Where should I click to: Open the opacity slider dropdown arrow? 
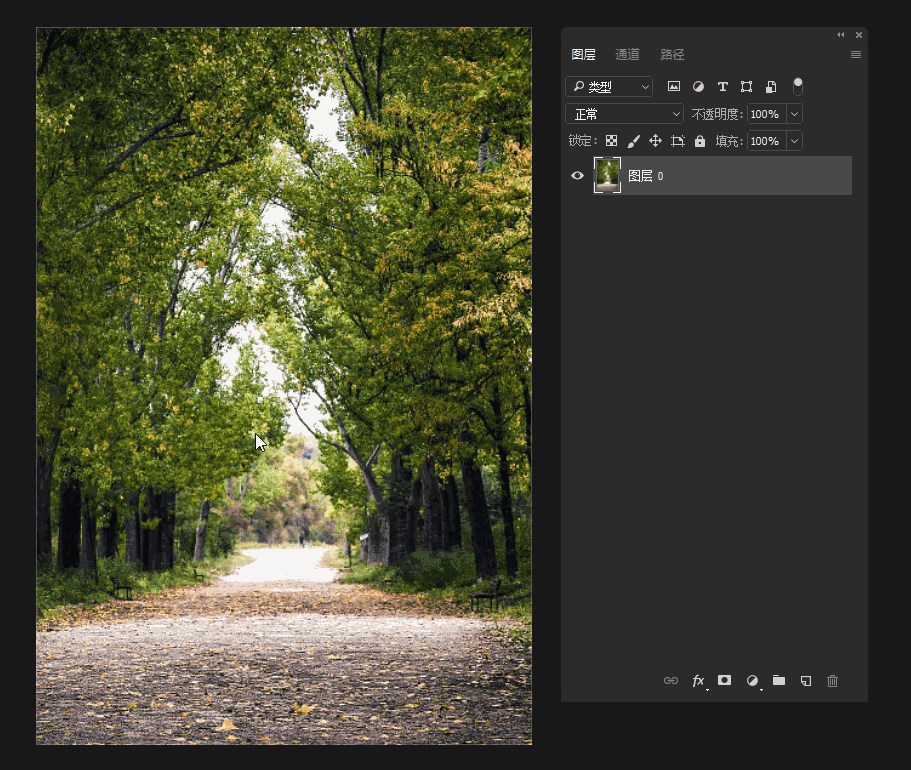[794, 114]
